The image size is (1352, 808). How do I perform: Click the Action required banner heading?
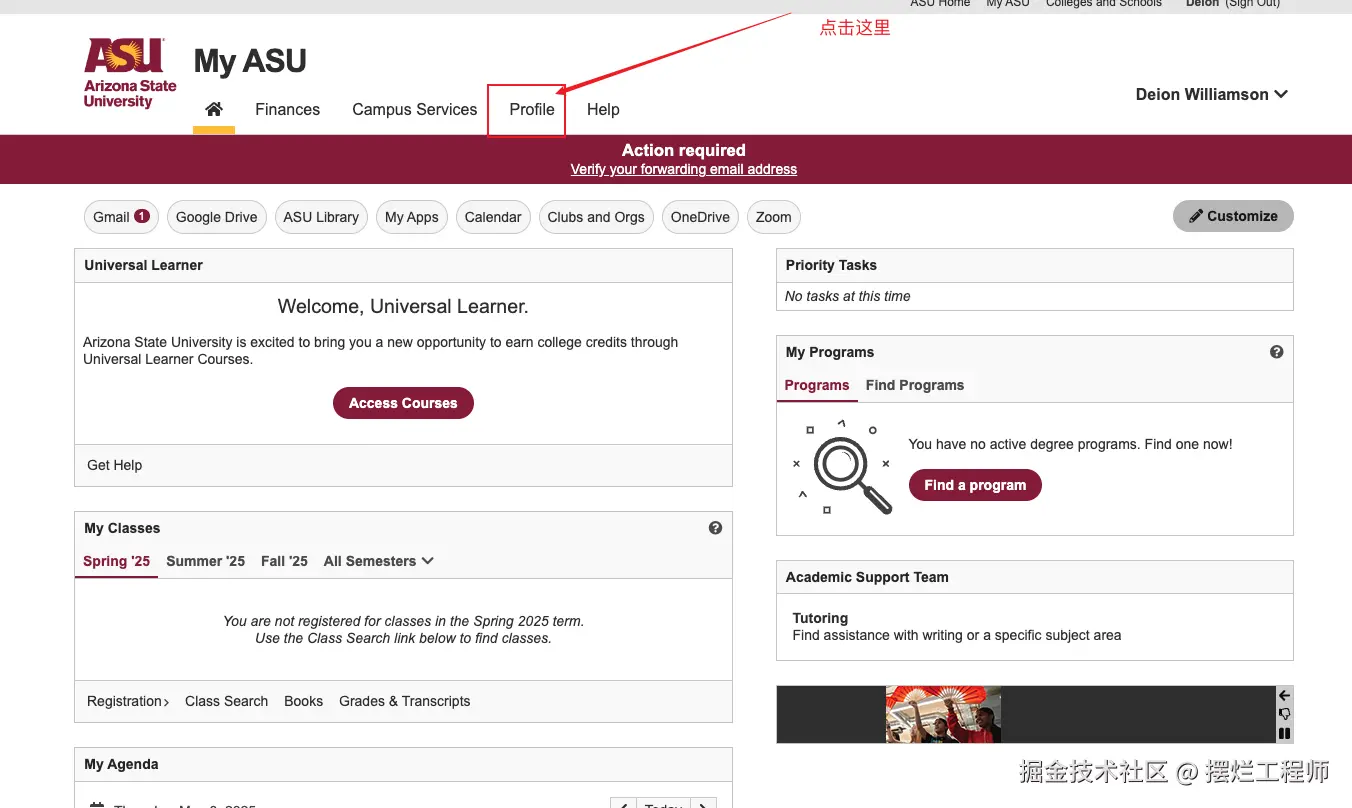point(684,150)
